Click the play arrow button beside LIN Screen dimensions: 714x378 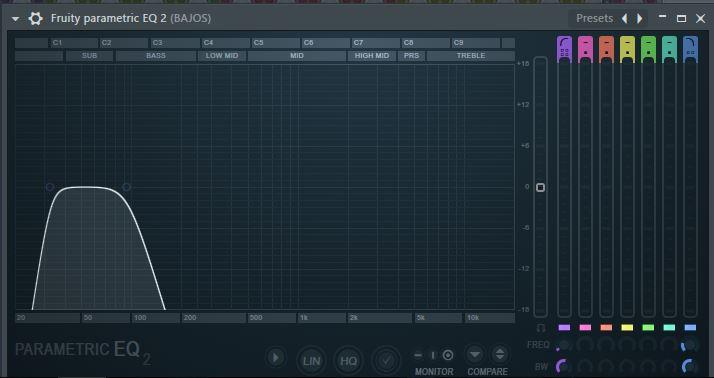(x=275, y=358)
